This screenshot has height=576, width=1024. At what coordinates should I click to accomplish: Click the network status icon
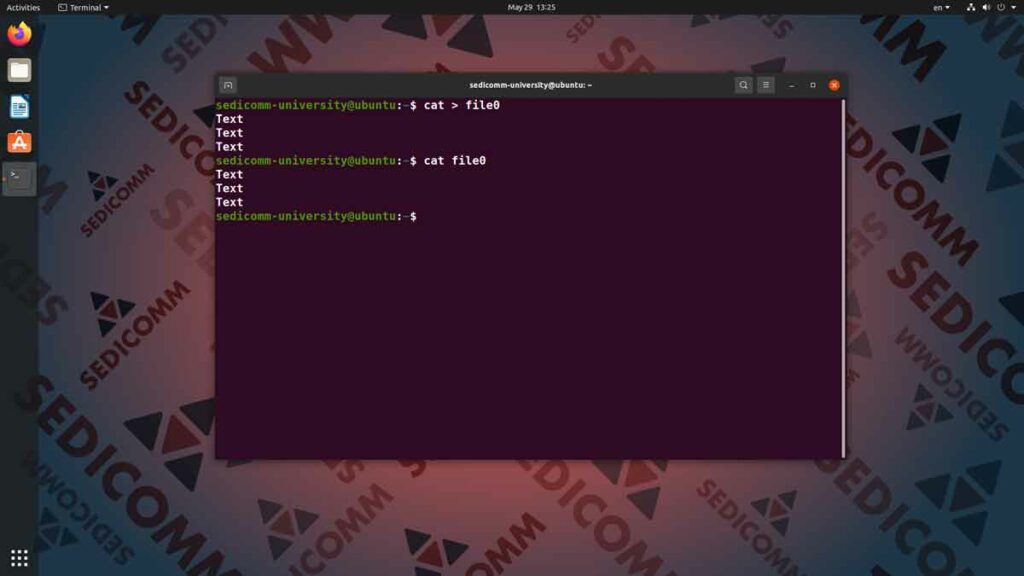[x=971, y=7]
